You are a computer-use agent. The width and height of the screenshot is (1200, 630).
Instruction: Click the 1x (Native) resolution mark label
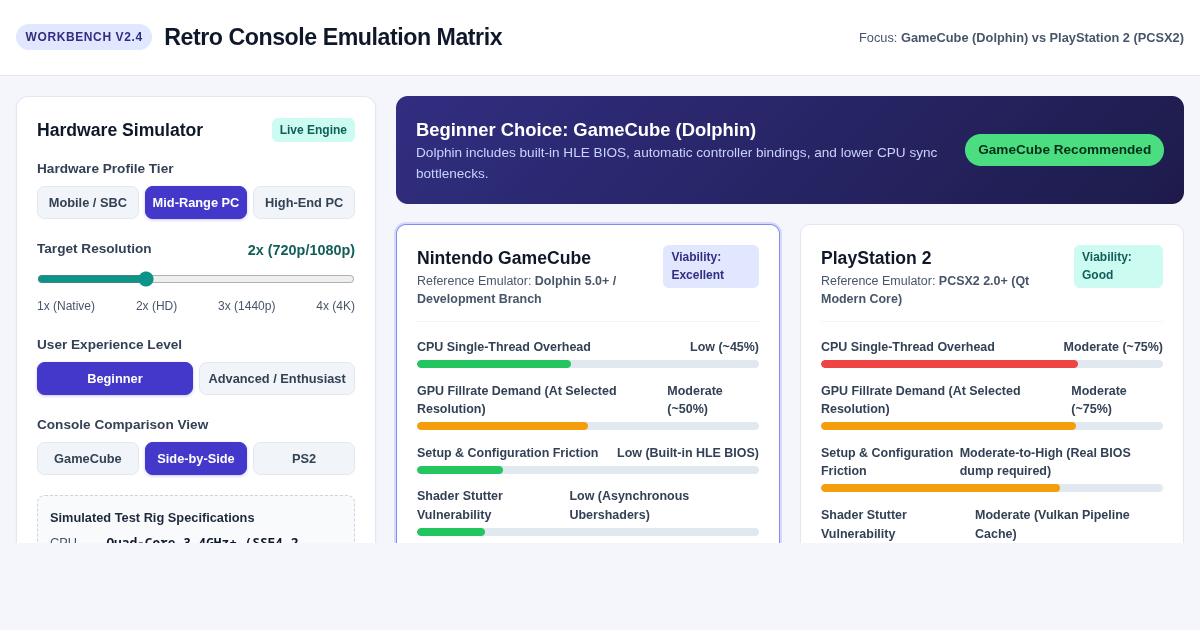click(x=66, y=306)
